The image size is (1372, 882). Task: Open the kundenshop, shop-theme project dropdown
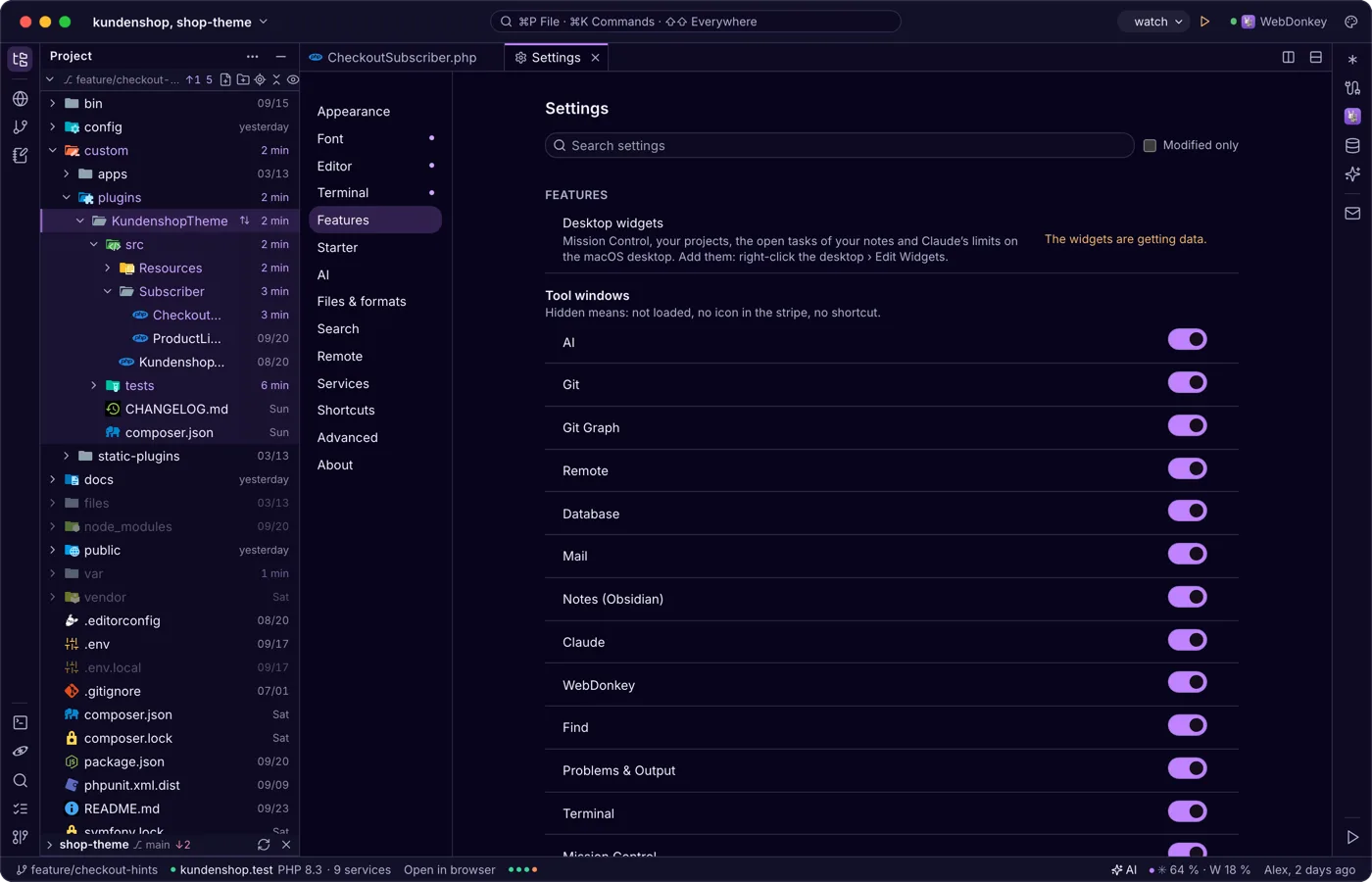click(x=180, y=22)
